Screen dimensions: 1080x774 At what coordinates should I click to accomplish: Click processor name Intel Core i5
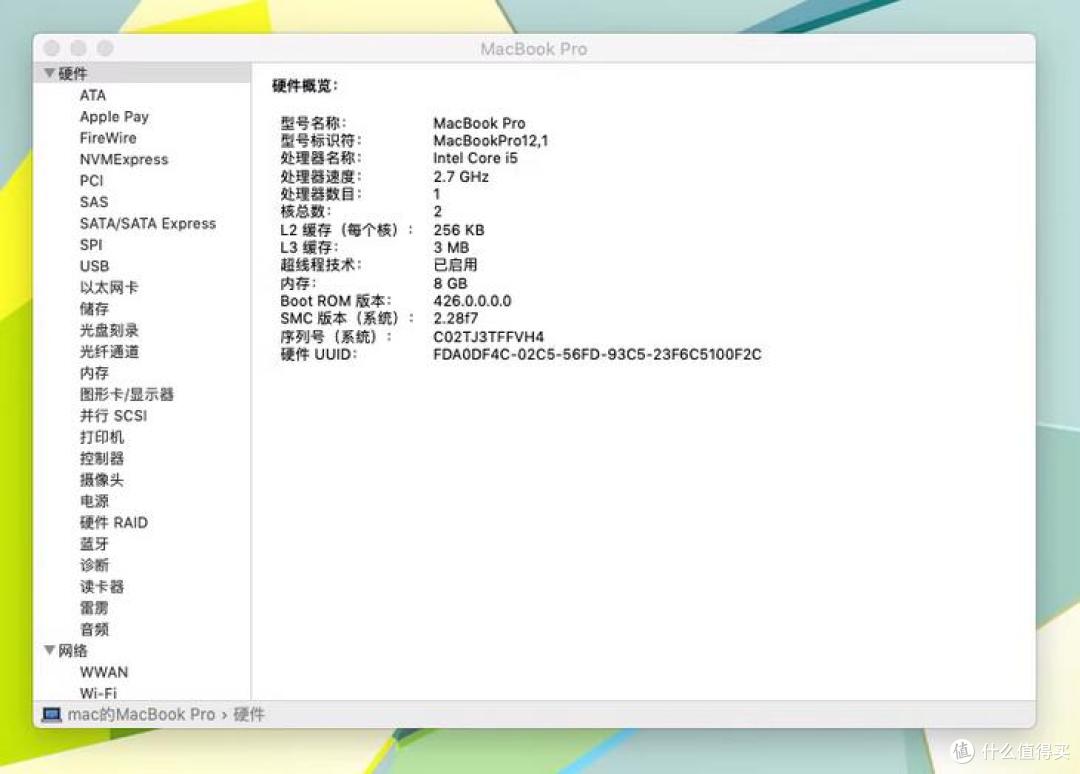(475, 158)
